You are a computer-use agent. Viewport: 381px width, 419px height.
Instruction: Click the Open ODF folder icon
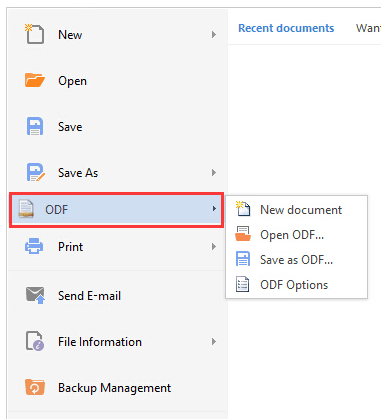(243, 234)
